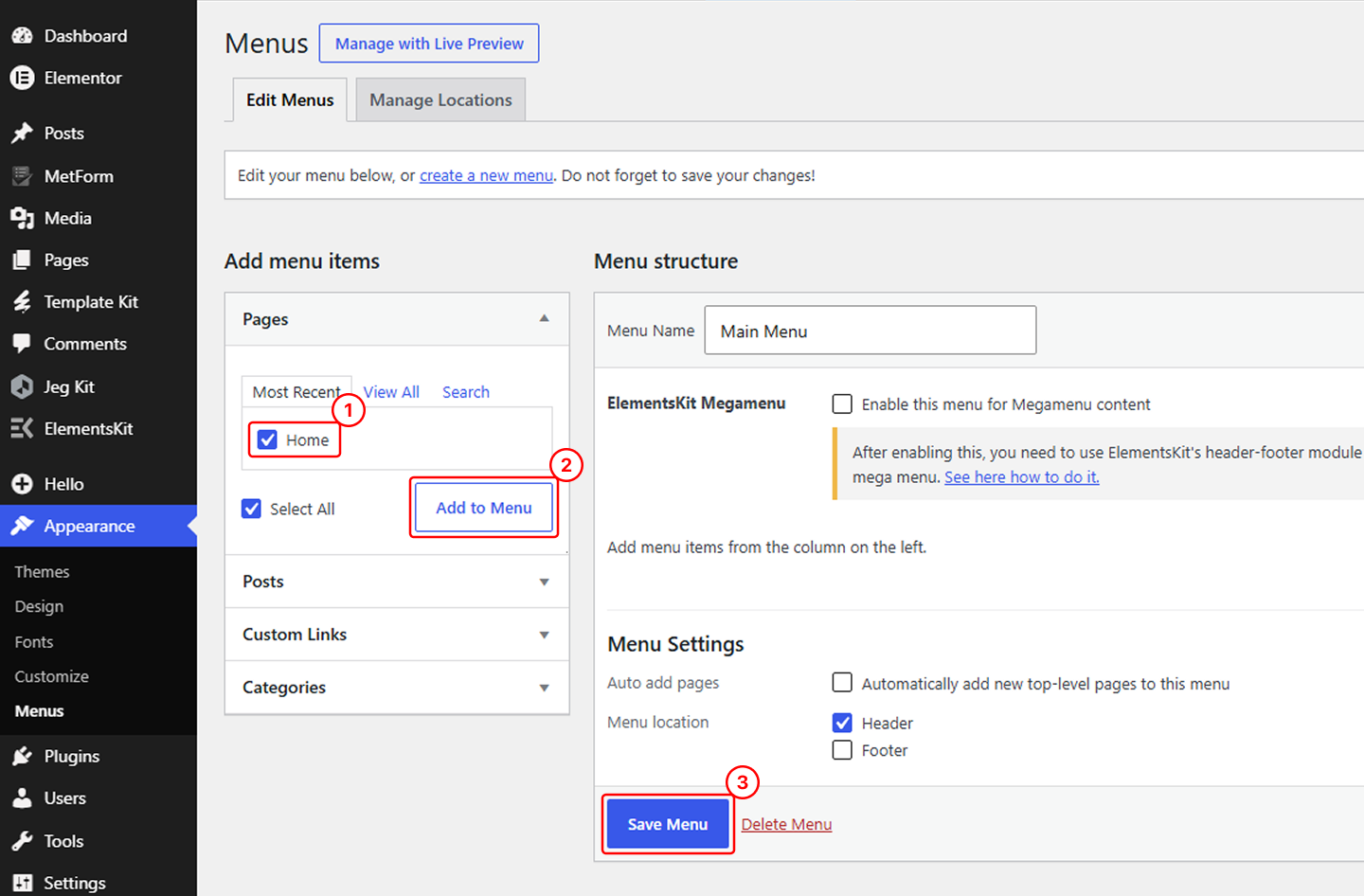Viewport: 1364px width, 896px height.
Task: Open Themes under Appearance
Action: pyautogui.click(x=42, y=572)
